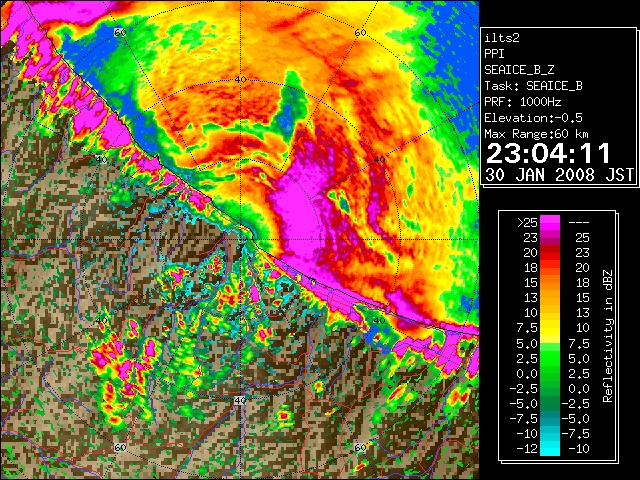Click the Max Range:60 km line

pos(537,134)
